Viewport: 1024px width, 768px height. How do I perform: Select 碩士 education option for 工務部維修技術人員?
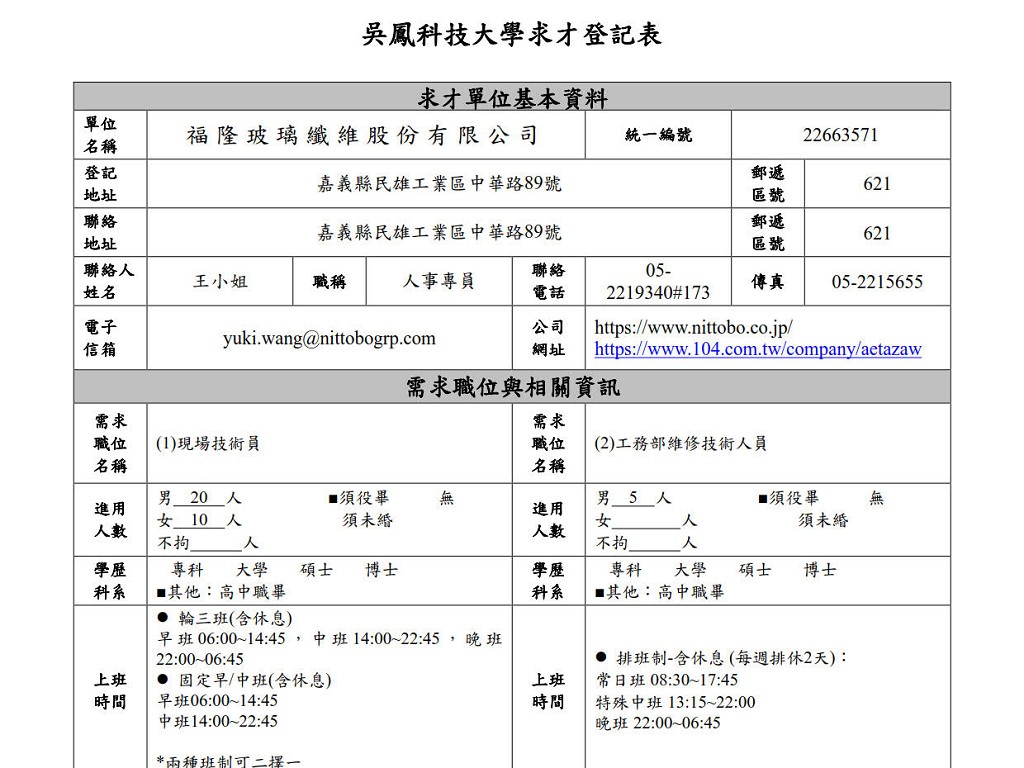pyautogui.click(x=755, y=570)
